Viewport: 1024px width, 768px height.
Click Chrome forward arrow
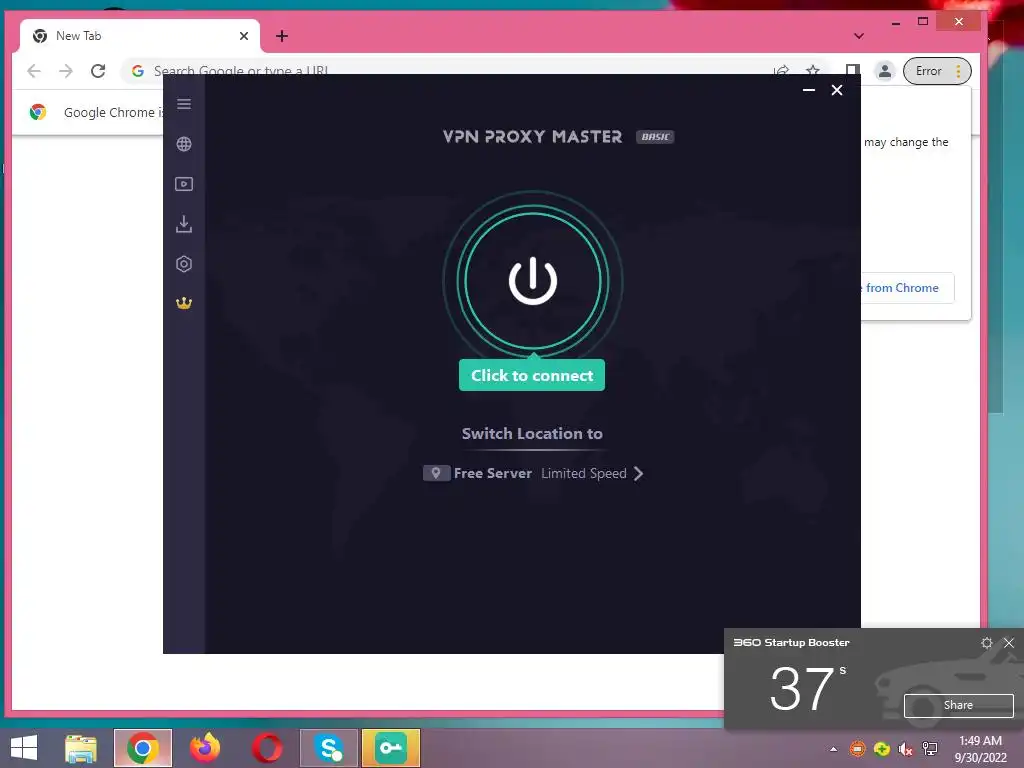click(66, 71)
